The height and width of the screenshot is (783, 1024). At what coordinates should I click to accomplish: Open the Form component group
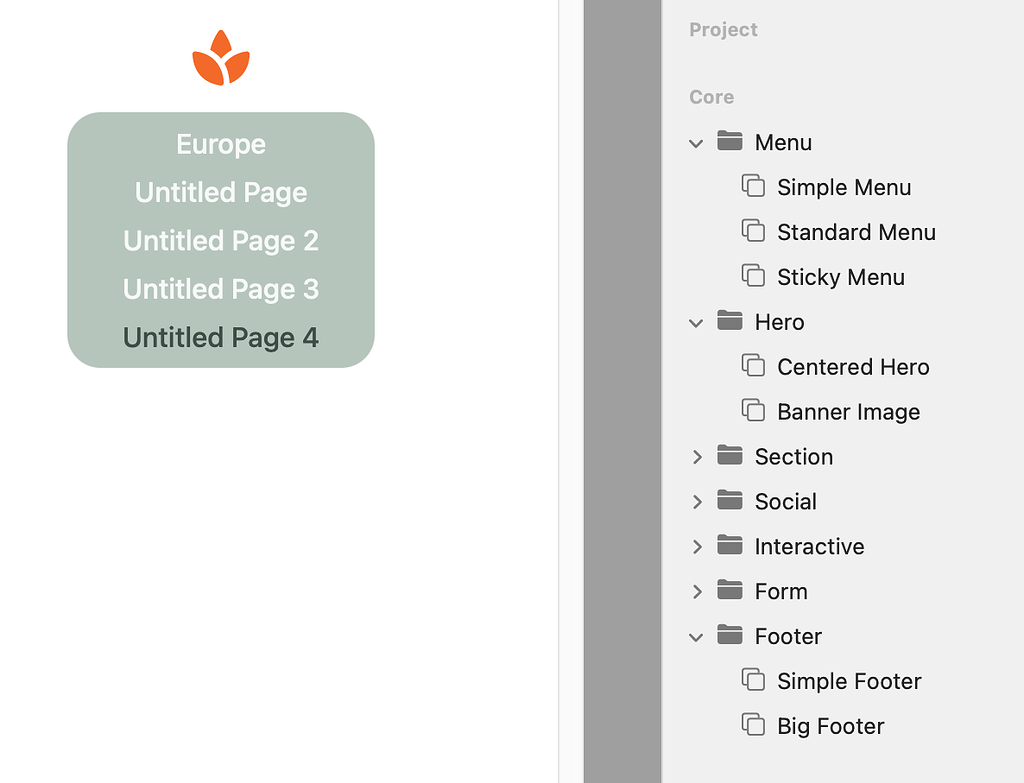coord(697,591)
